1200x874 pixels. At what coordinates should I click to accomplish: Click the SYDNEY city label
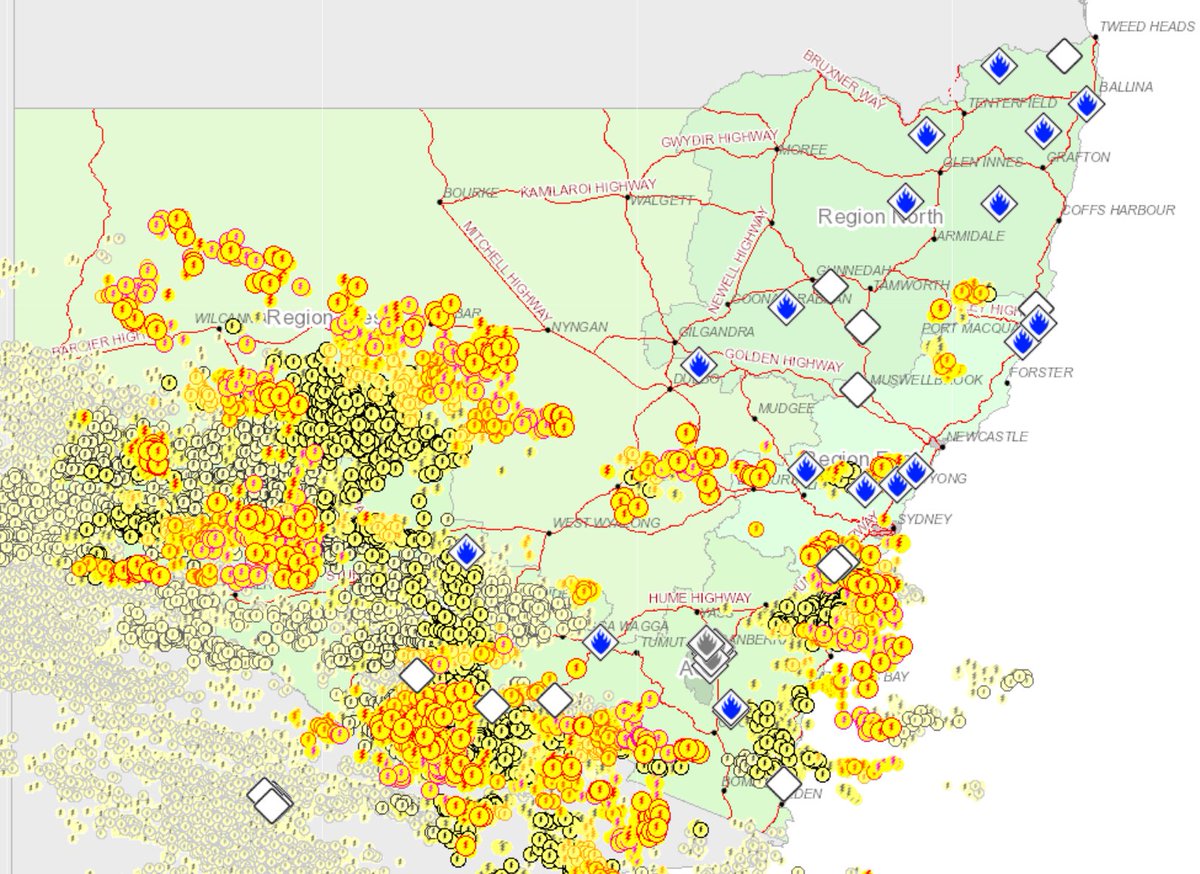925,519
